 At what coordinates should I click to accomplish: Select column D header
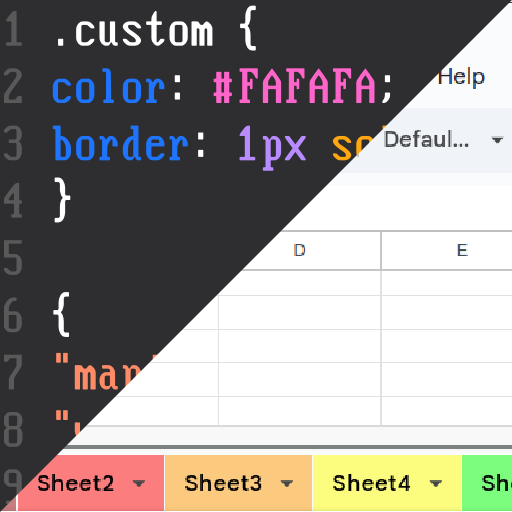[x=299, y=250]
